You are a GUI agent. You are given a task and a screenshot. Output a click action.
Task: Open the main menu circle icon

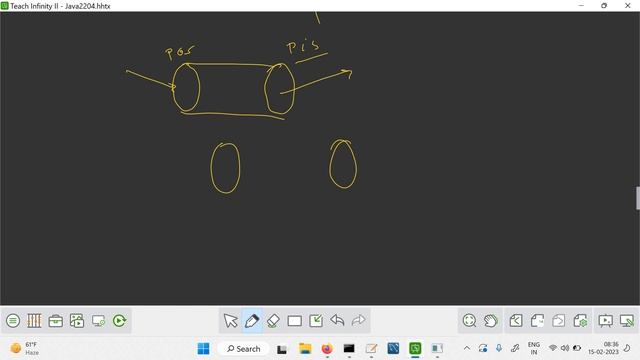[x=13, y=321]
